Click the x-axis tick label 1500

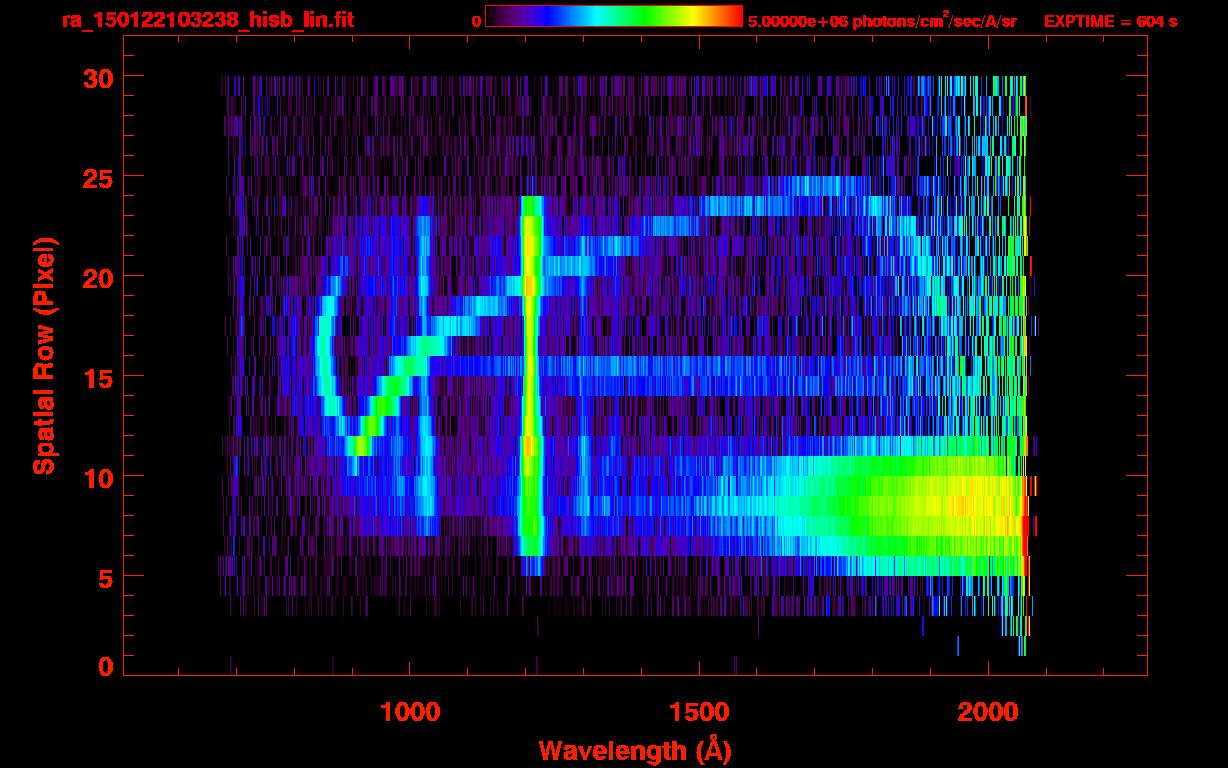[x=699, y=713]
